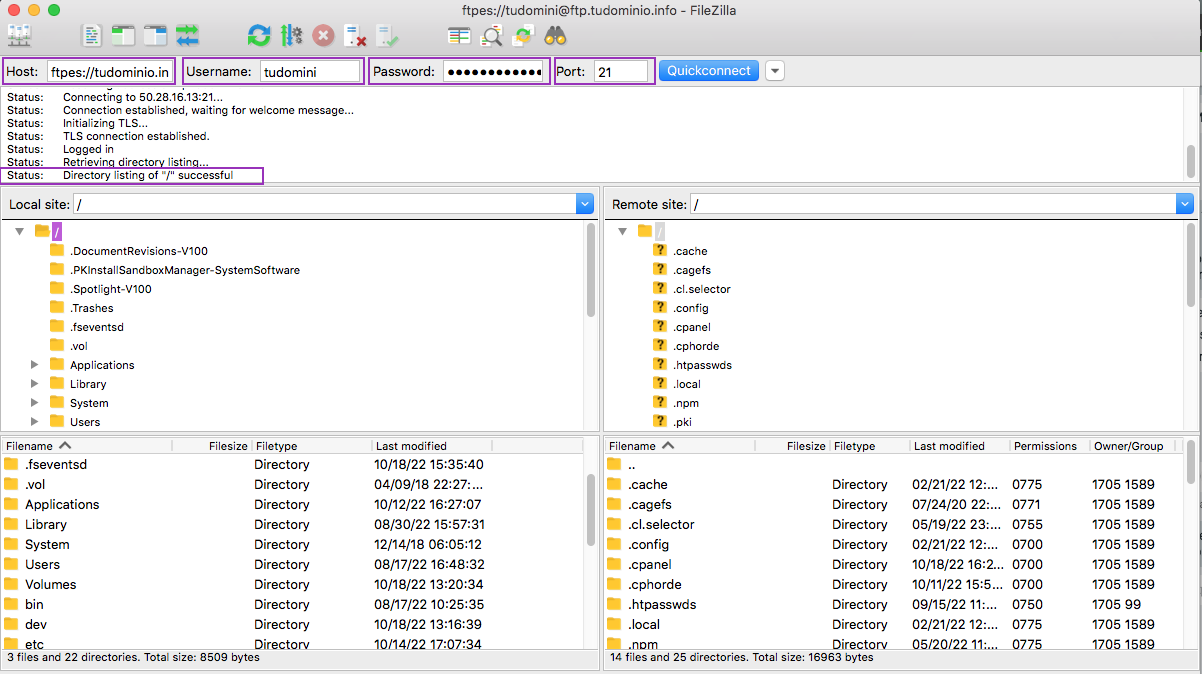Reconnect to the last server icon
1202x674 pixels.
coord(387,36)
